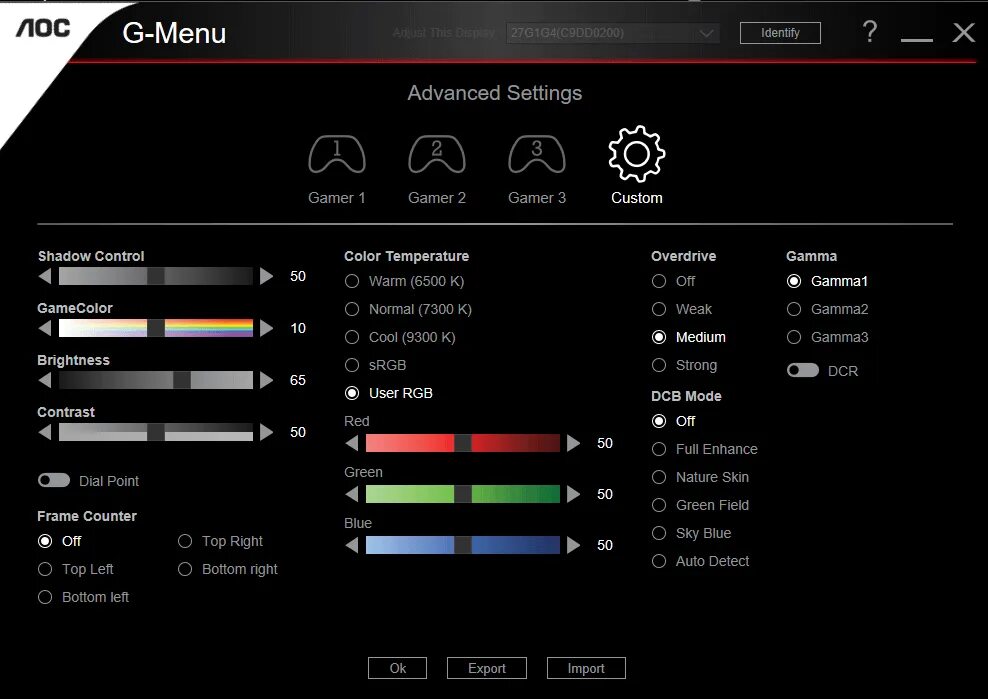Click the Contrast slider track
The image size is (988, 699).
(x=156, y=432)
